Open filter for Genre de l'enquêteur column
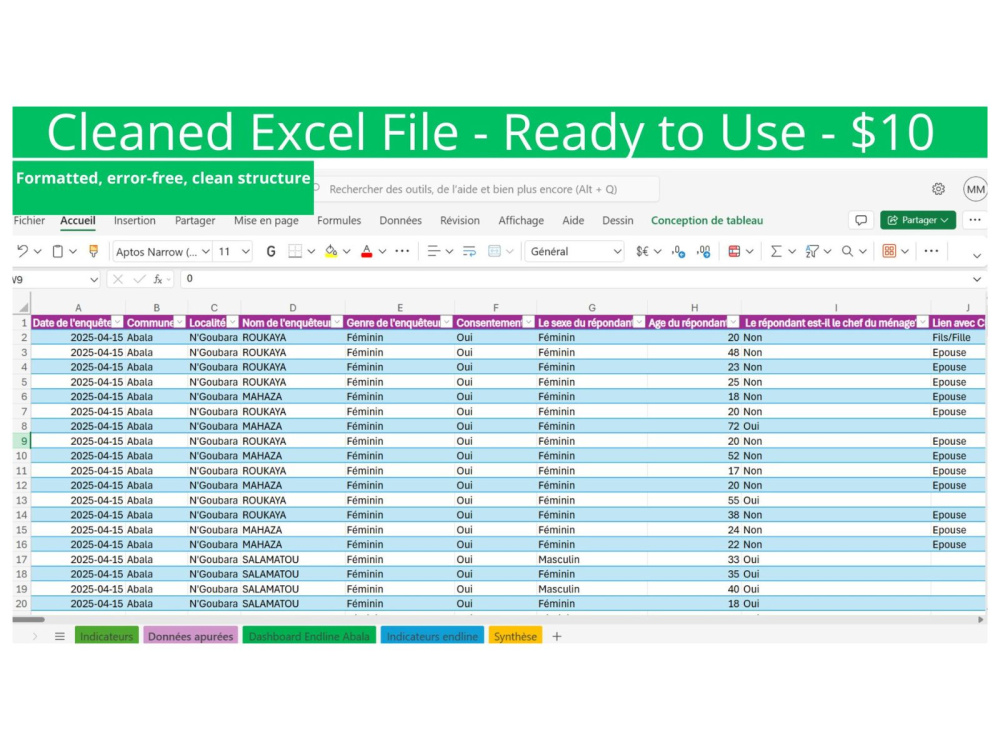 pyautogui.click(x=446, y=322)
